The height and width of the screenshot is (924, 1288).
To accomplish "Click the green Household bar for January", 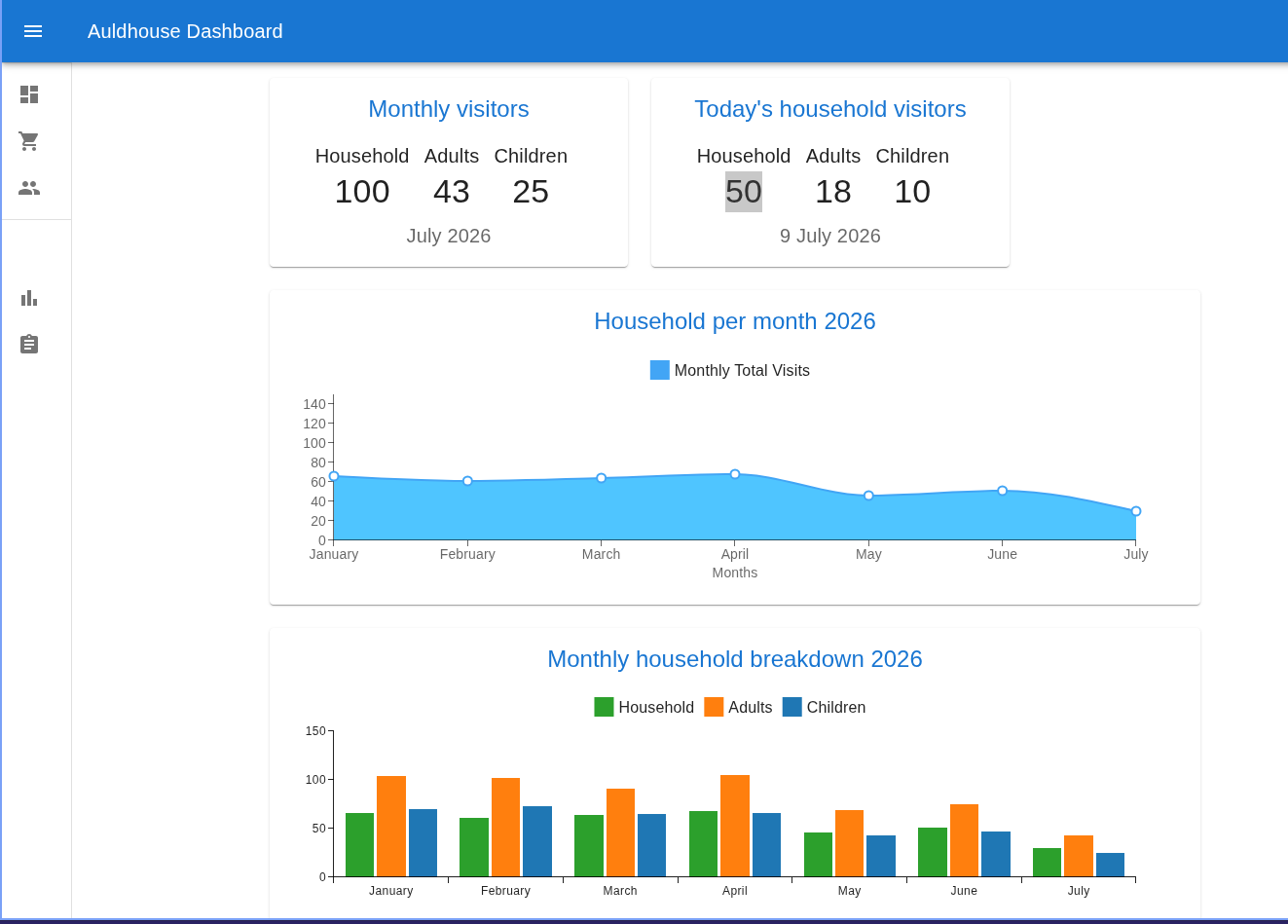I will pyautogui.click(x=360, y=845).
